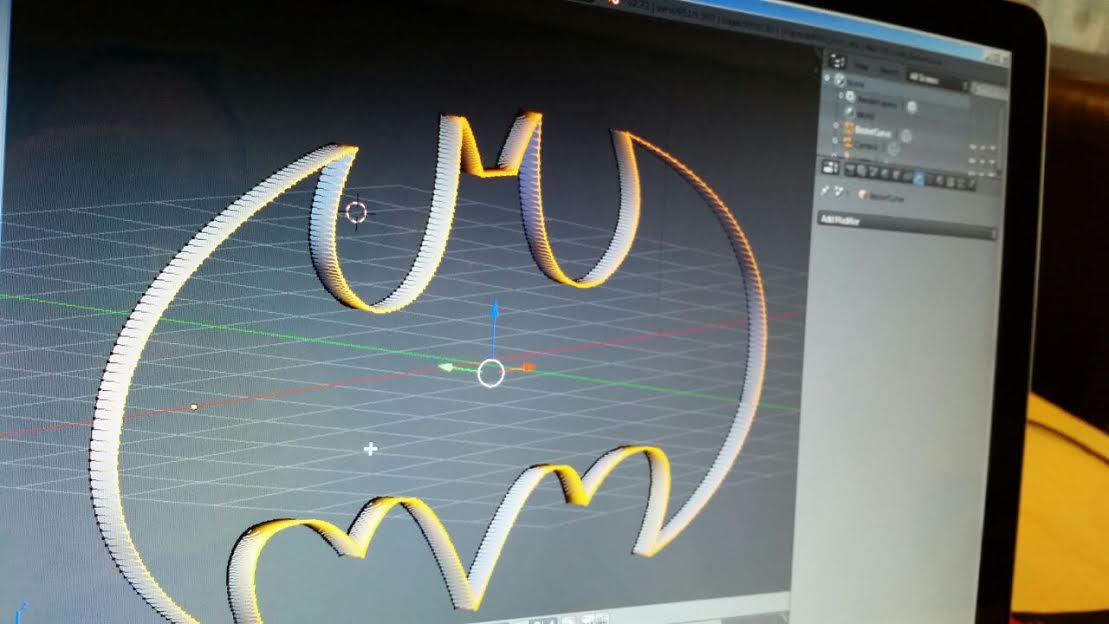Toggle BezierCurve selectability arrow

[x=982, y=148]
